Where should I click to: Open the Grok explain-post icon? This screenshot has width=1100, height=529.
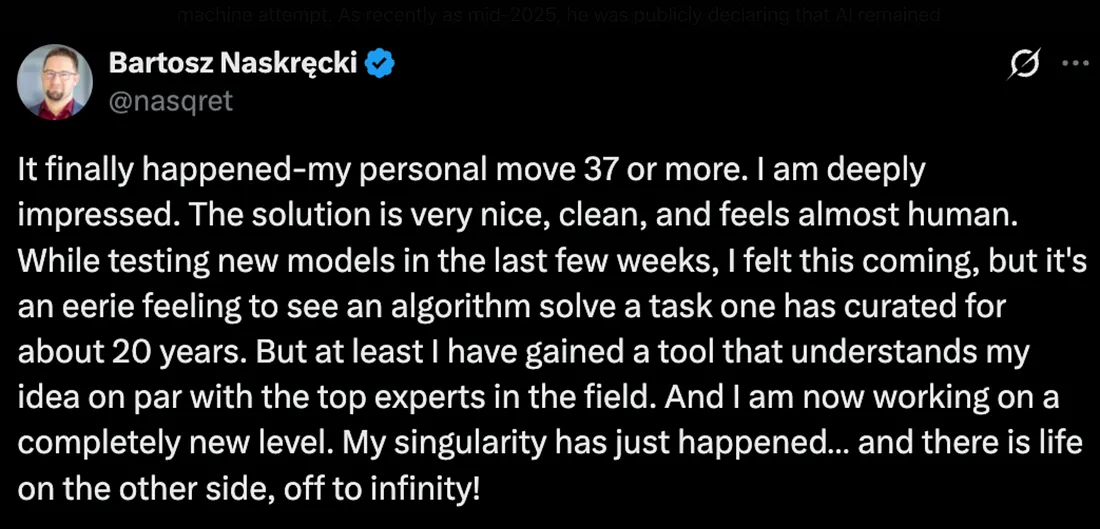coord(1024,65)
